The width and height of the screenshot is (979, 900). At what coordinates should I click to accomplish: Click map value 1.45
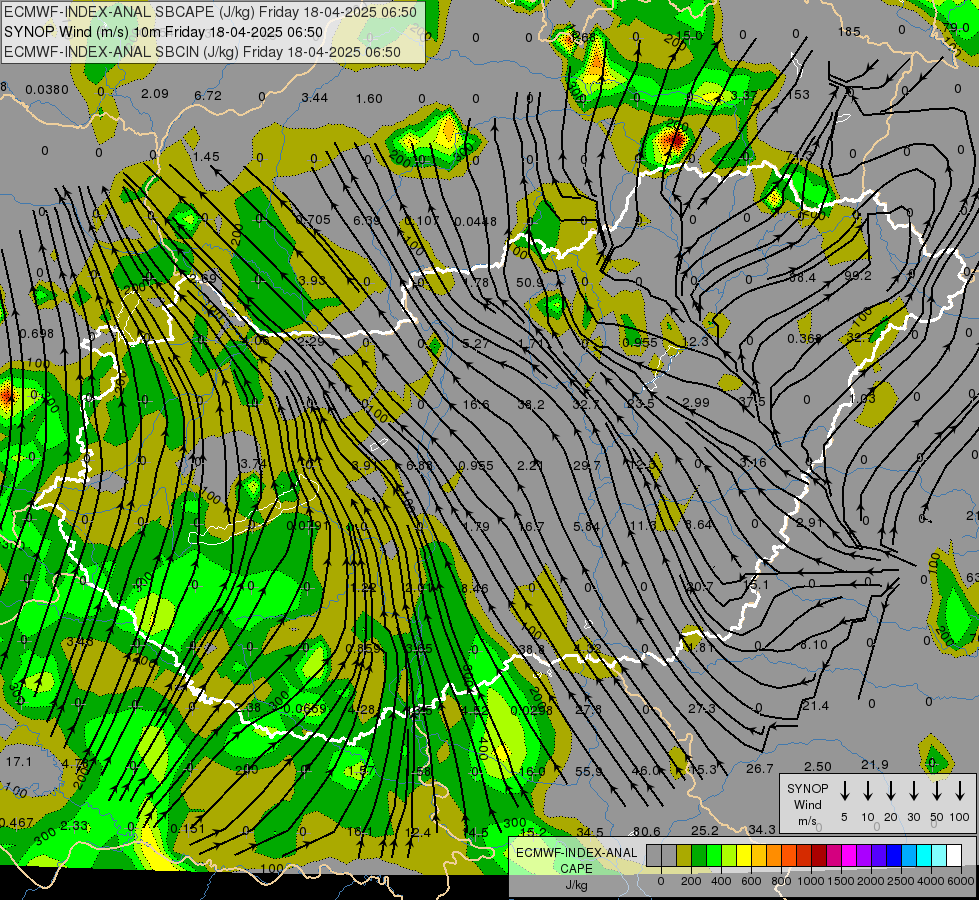pyautogui.click(x=206, y=156)
